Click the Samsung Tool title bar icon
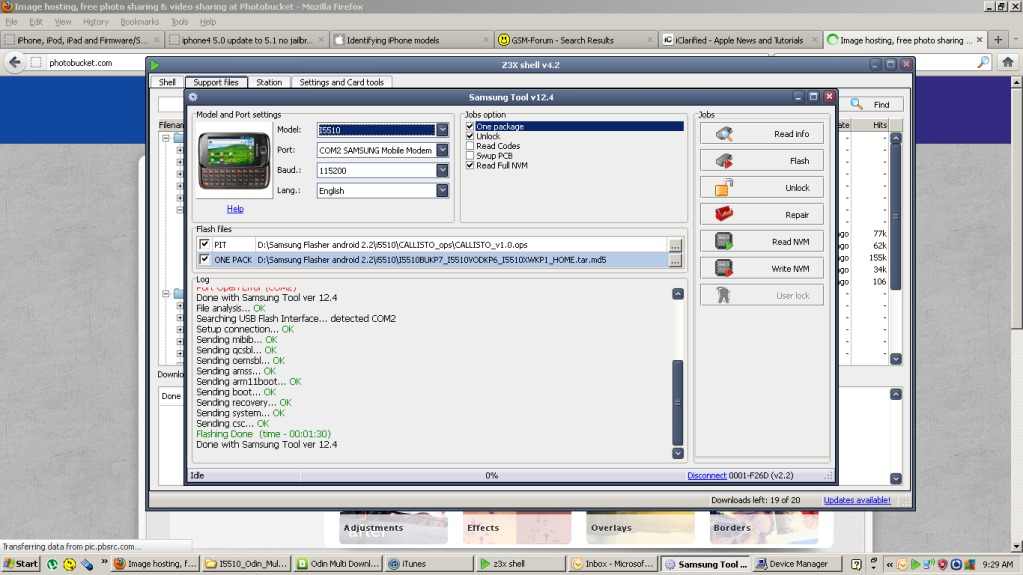Screen dimensions: 1023x575 tap(193, 97)
